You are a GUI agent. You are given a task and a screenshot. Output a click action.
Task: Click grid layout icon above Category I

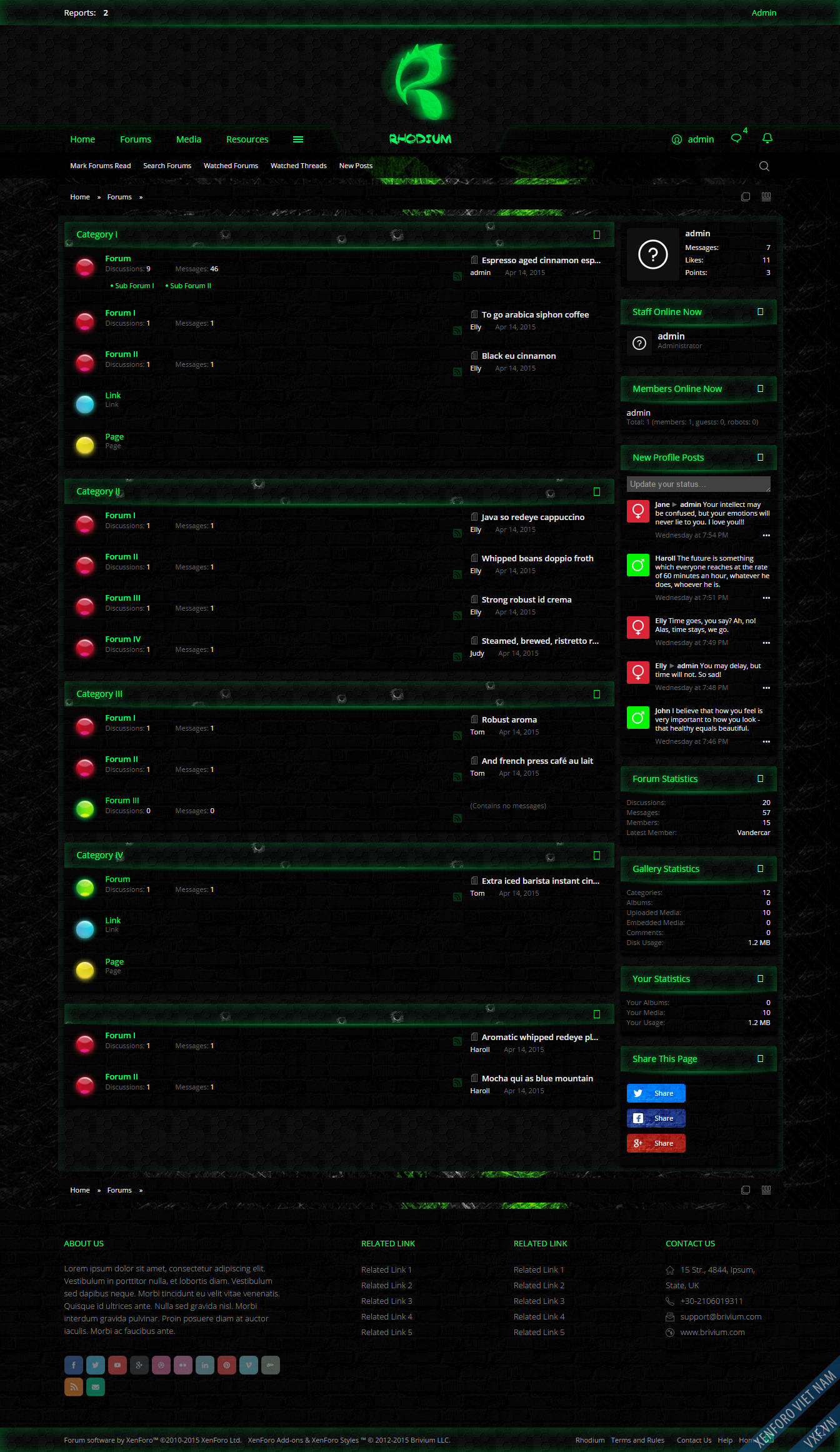(766, 197)
